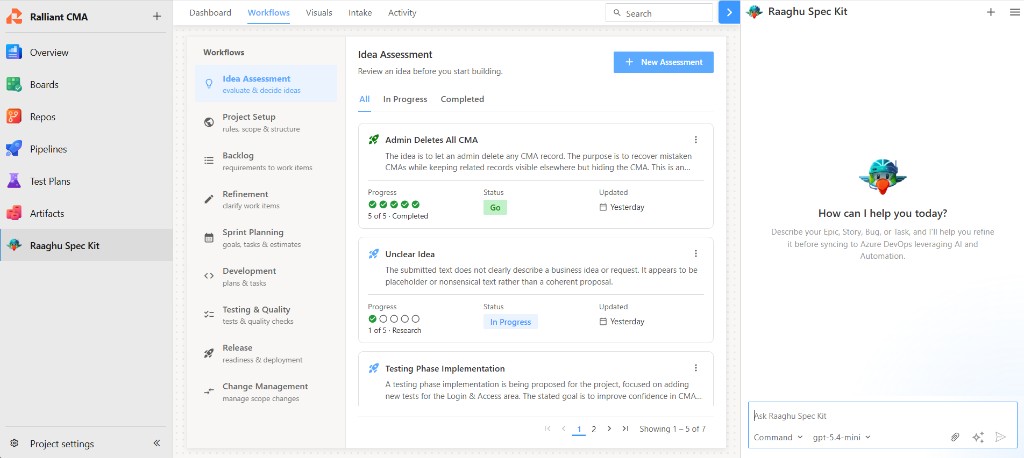Collapse chat panel with blue arrow button

pyautogui.click(x=729, y=12)
